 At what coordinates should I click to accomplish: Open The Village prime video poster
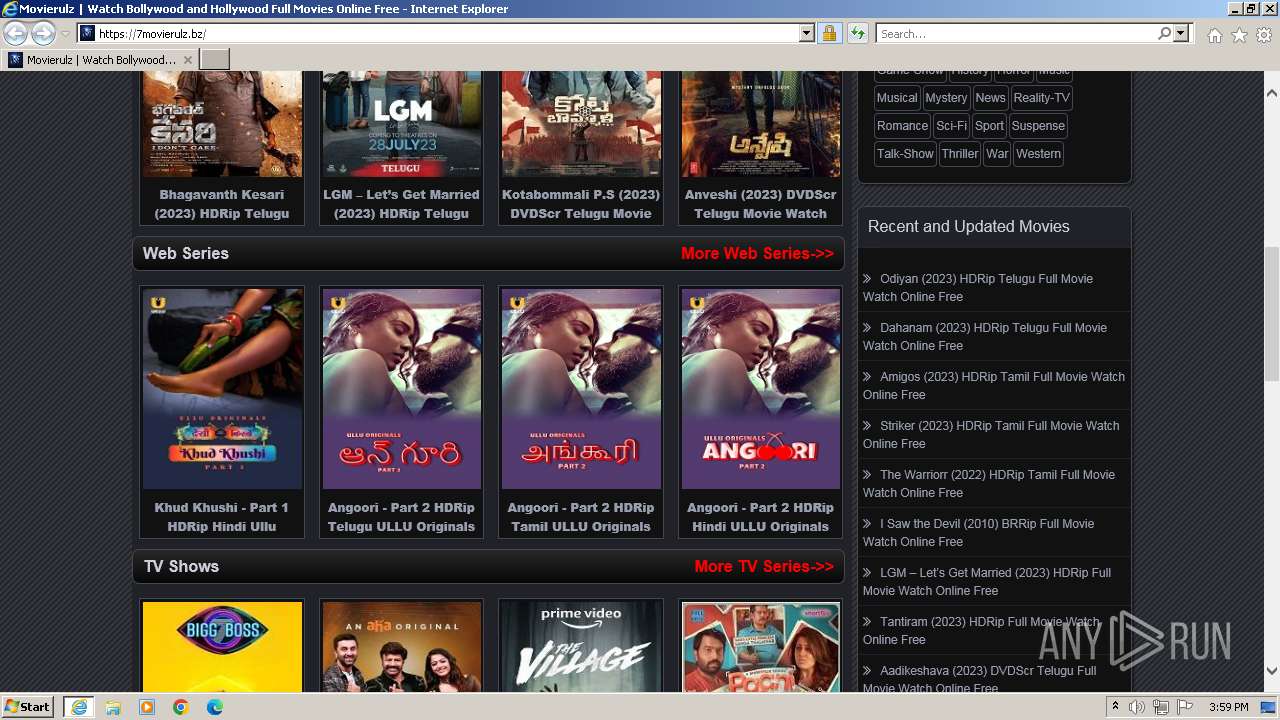tap(581, 646)
